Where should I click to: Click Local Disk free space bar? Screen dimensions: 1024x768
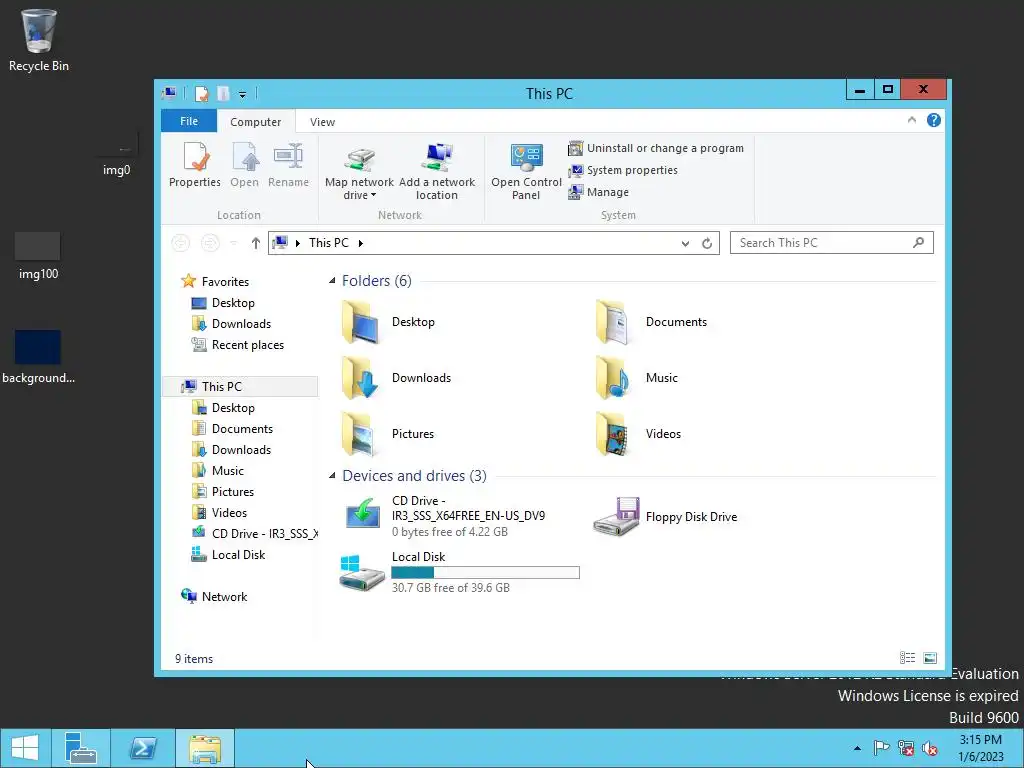[x=485, y=573]
